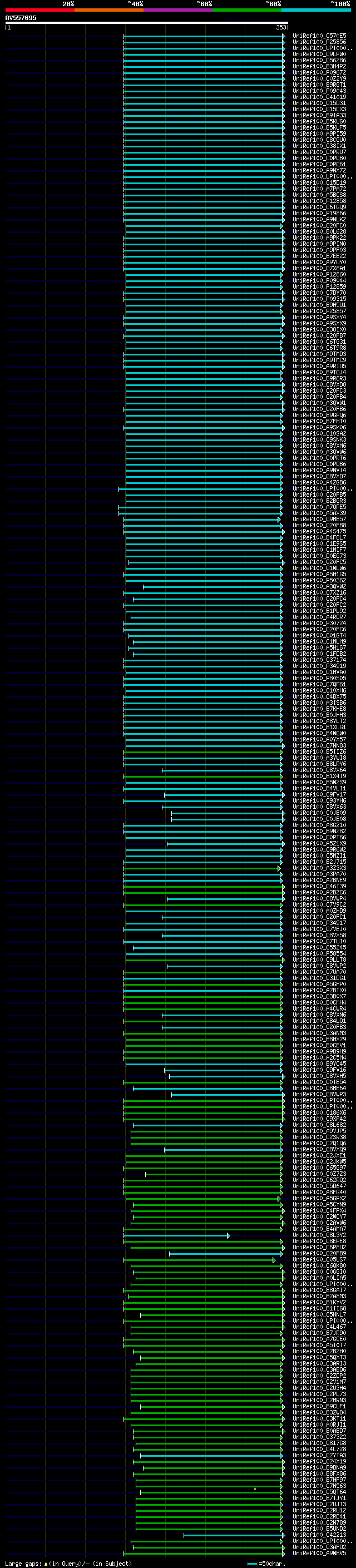Open hit UniRef100_B3H4P2
The image size is (356, 1568).
point(319,66)
